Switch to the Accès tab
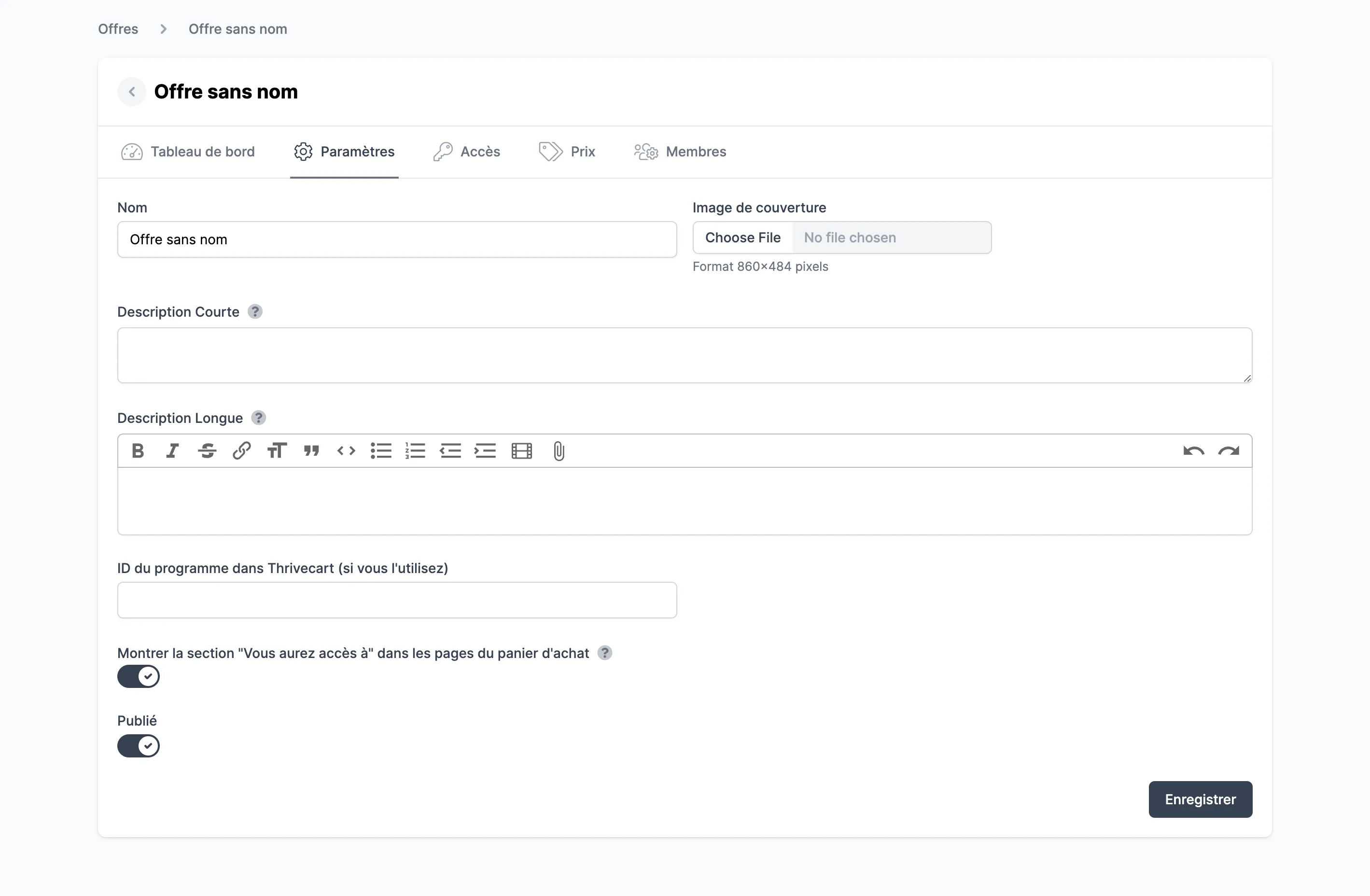Viewport: 1370px width, 896px height. click(466, 152)
